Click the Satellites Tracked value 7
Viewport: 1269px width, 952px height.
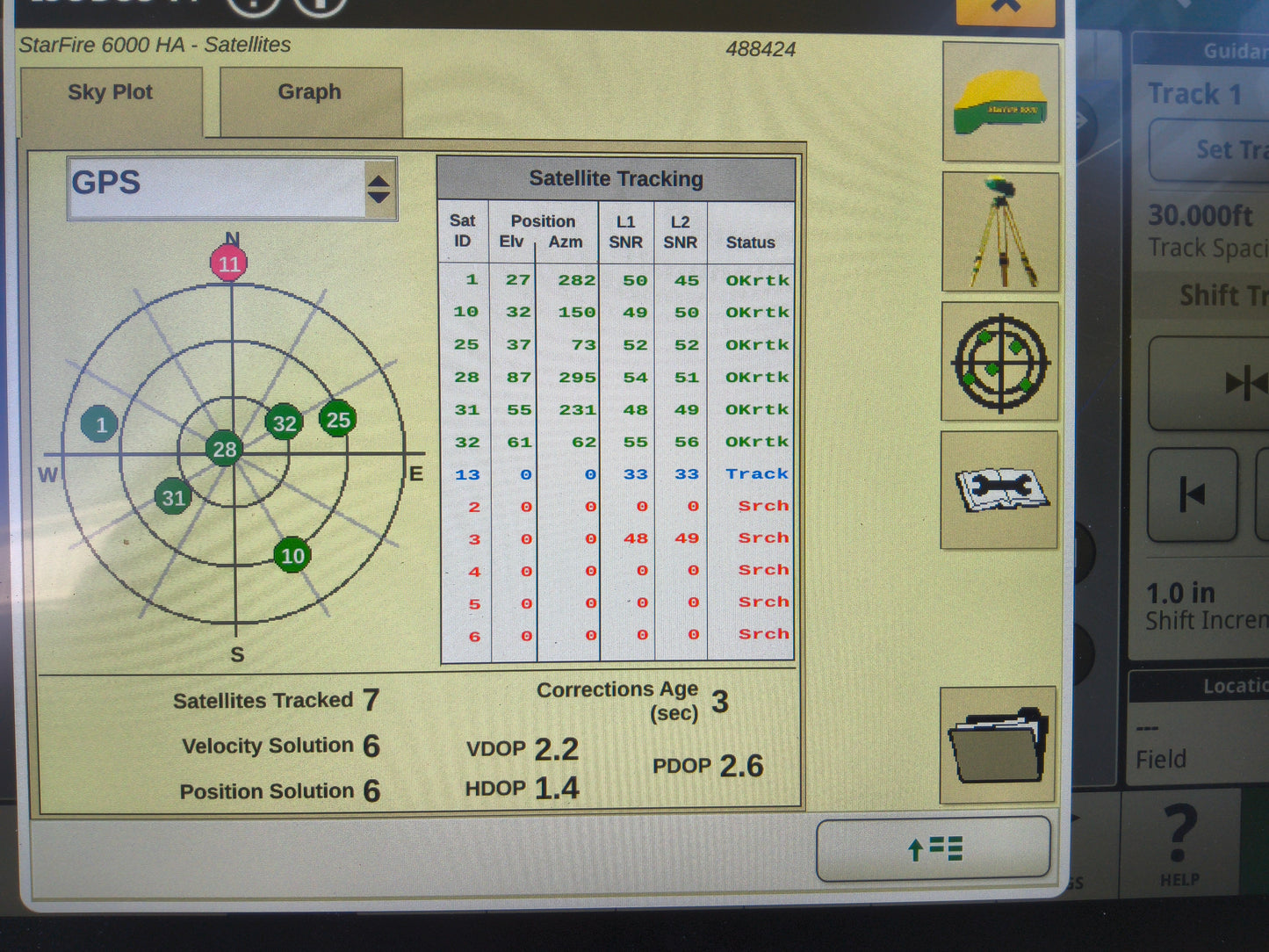pos(371,700)
